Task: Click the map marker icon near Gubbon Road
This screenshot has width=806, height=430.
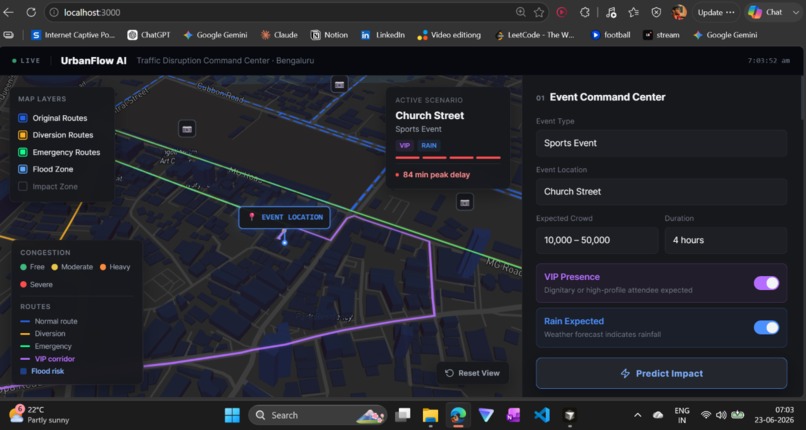Action: click(339, 84)
